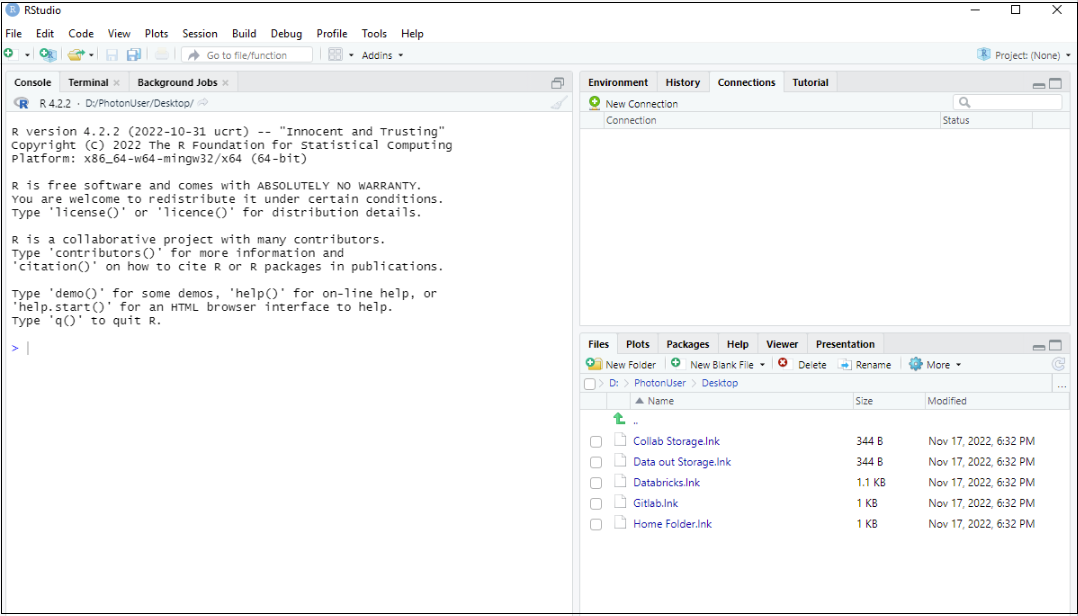Click the Open file folder icon
Viewport: 1078px width, 616px height.
(x=75, y=54)
